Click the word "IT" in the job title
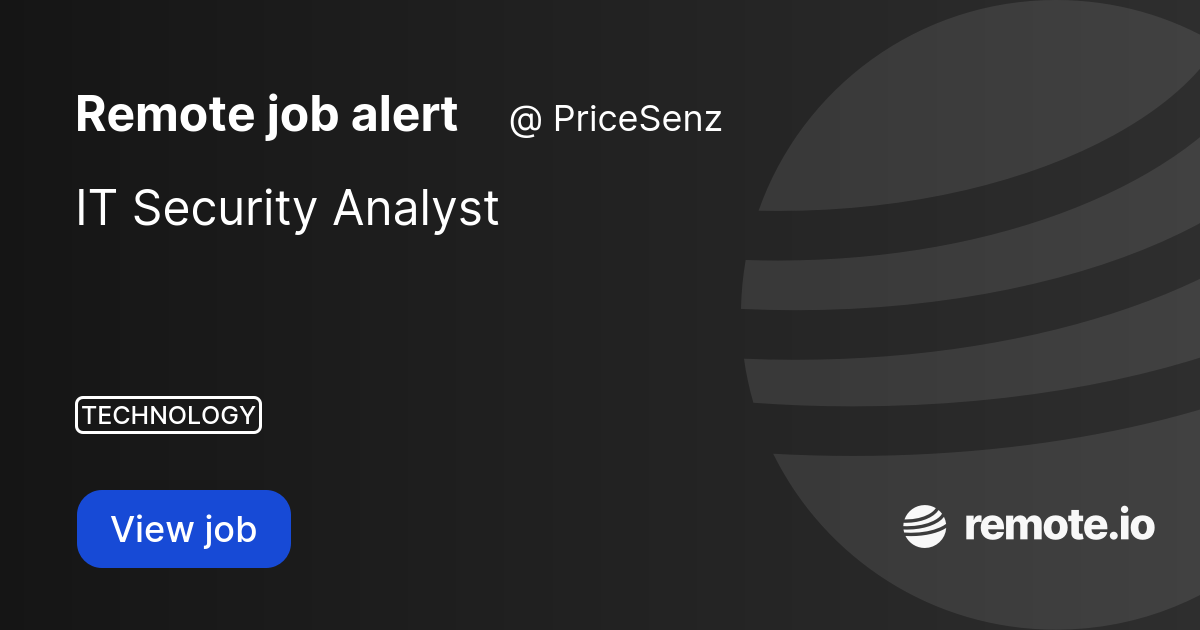This screenshot has height=630, width=1200. (97, 208)
